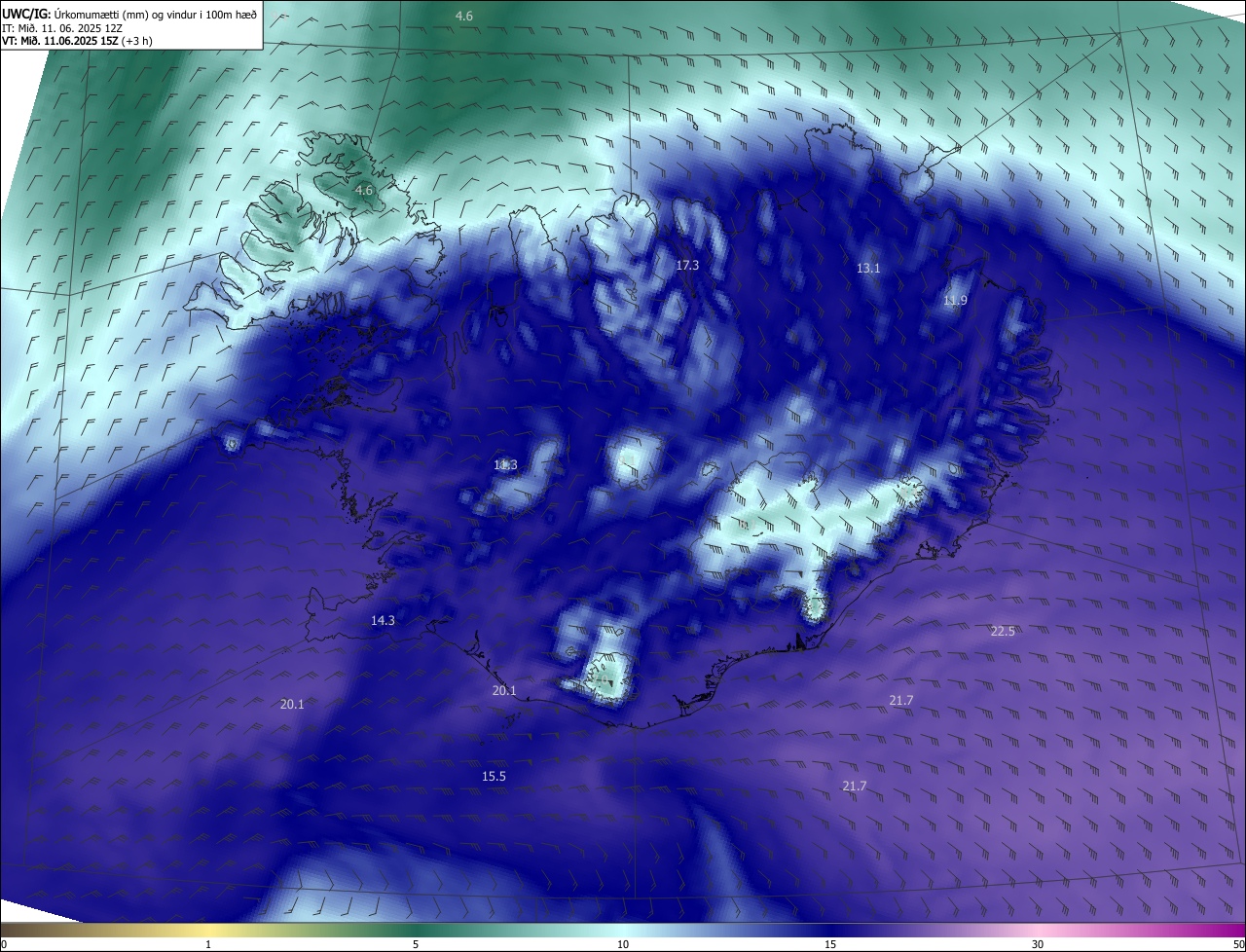Click the 17.3 value in northern Iceland
The height and width of the screenshot is (952, 1246).
tap(687, 265)
